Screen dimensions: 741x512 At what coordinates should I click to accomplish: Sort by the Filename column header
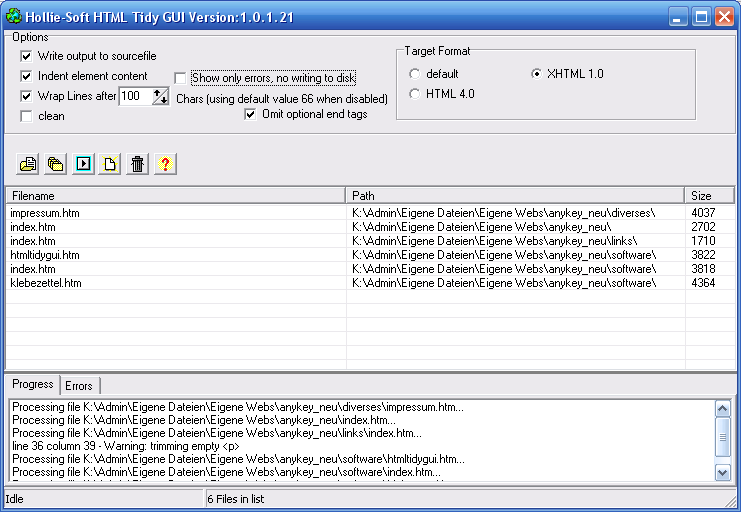(176, 196)
